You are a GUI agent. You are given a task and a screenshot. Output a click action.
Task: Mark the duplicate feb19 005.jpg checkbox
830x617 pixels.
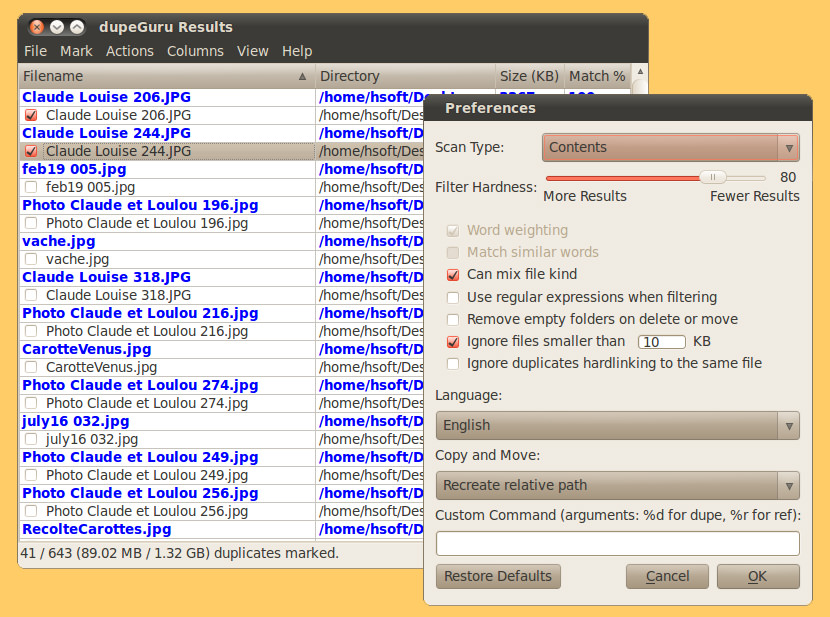click(x=31, y=187)
